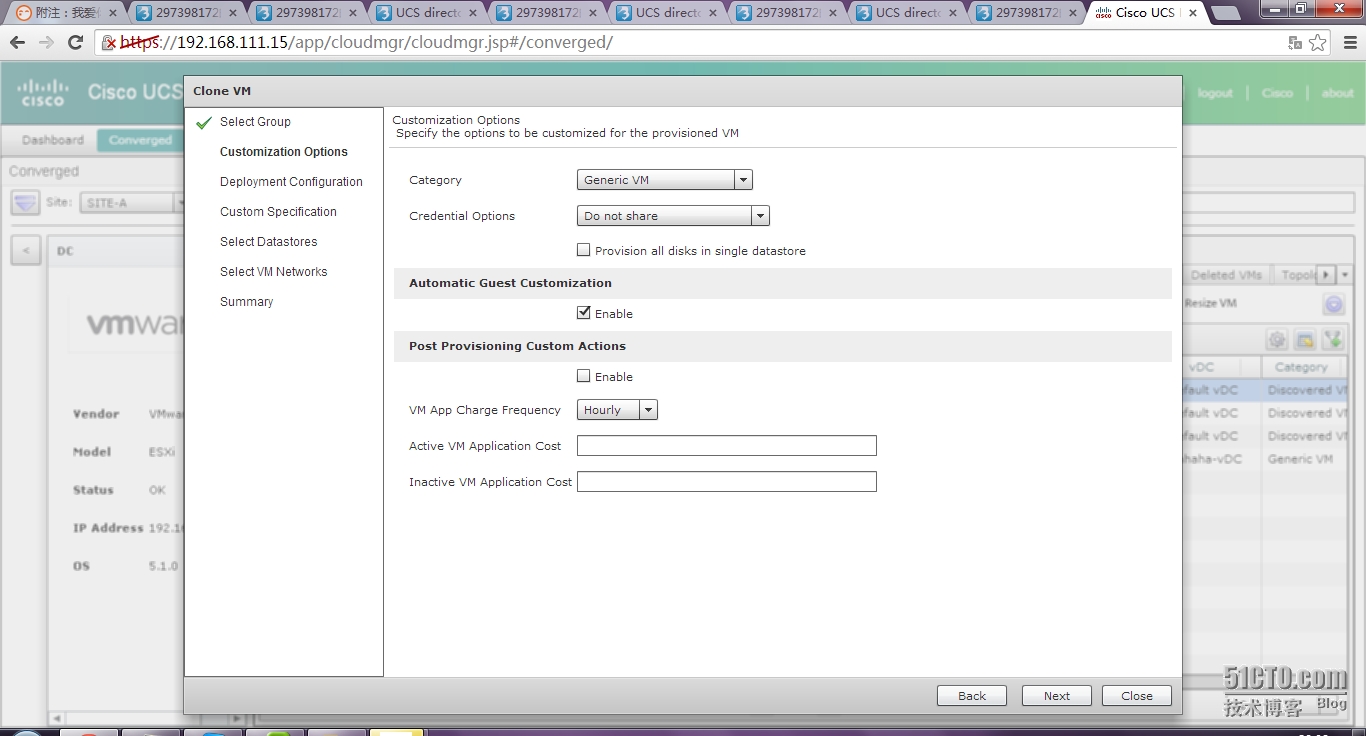
Task: Open the Credential Options dropdown
Action: pos(673,216)
